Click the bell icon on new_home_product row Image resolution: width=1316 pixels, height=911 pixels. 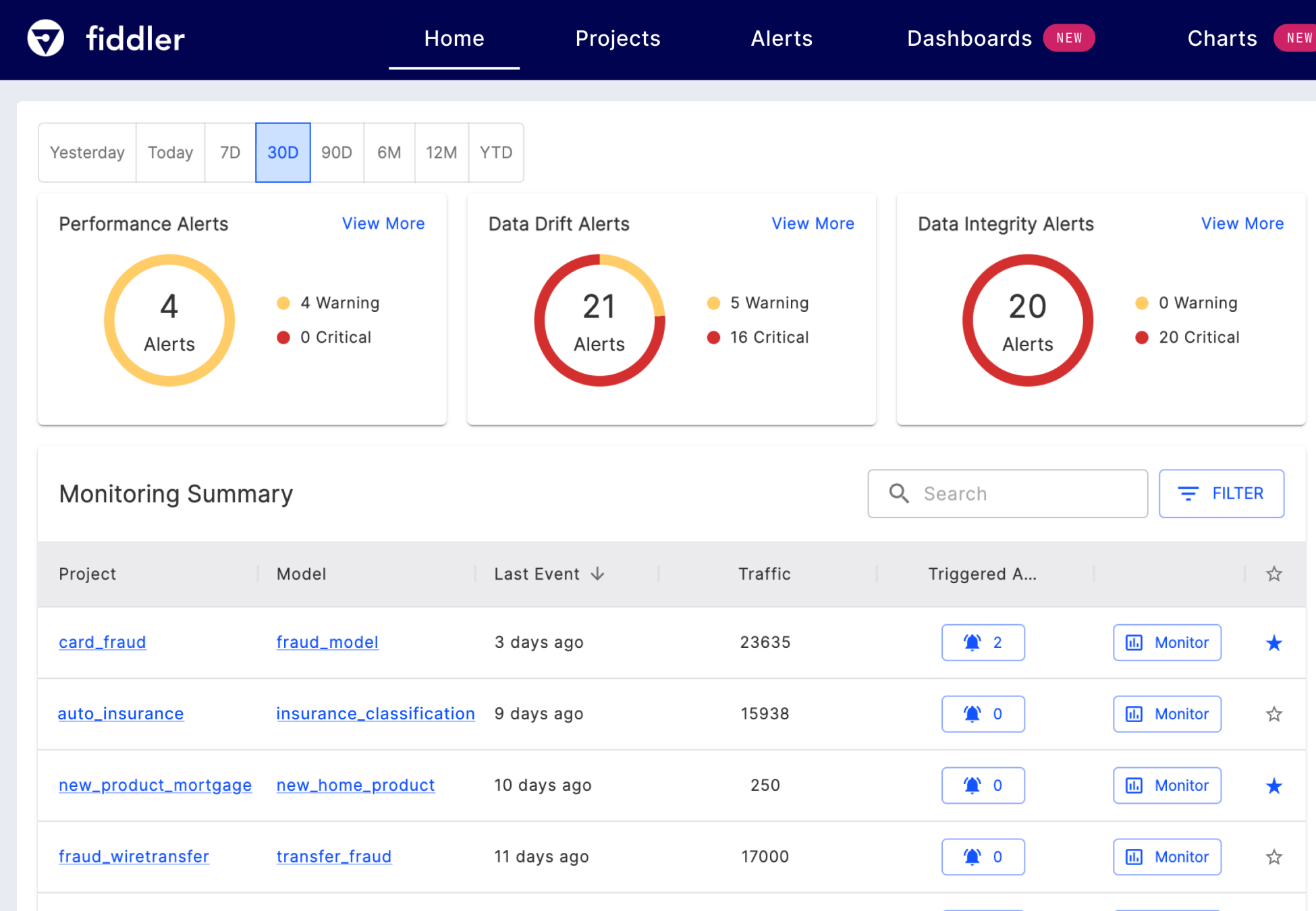point(972,785)
